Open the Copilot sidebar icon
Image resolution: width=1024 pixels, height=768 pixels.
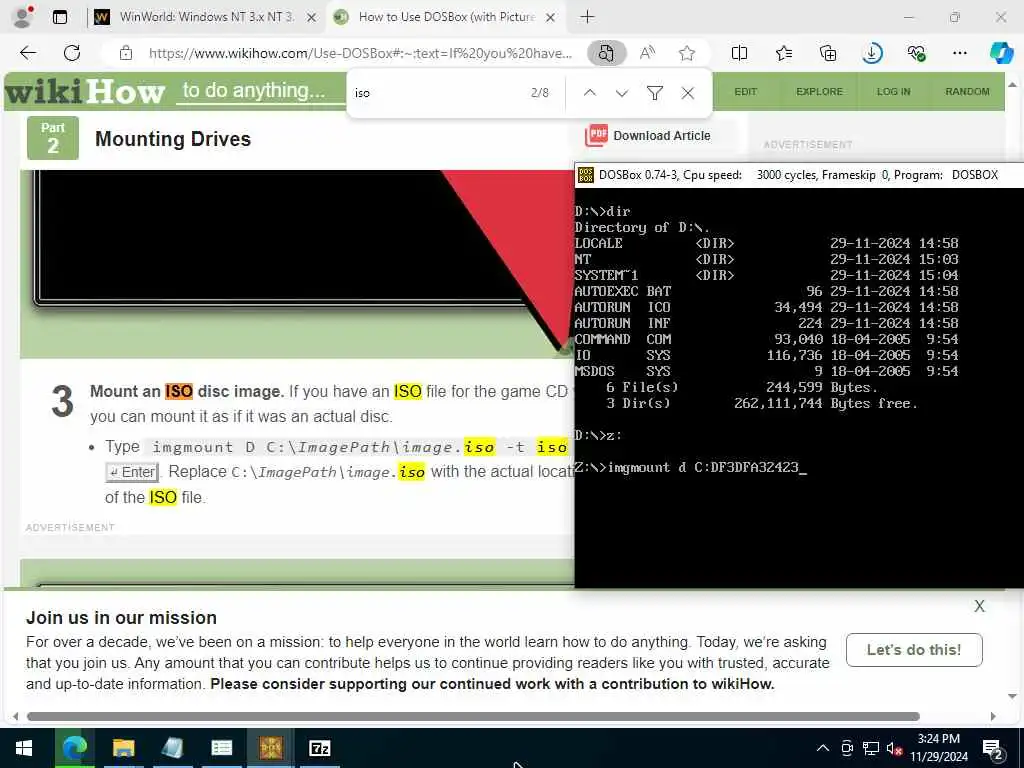(1001, 53)
